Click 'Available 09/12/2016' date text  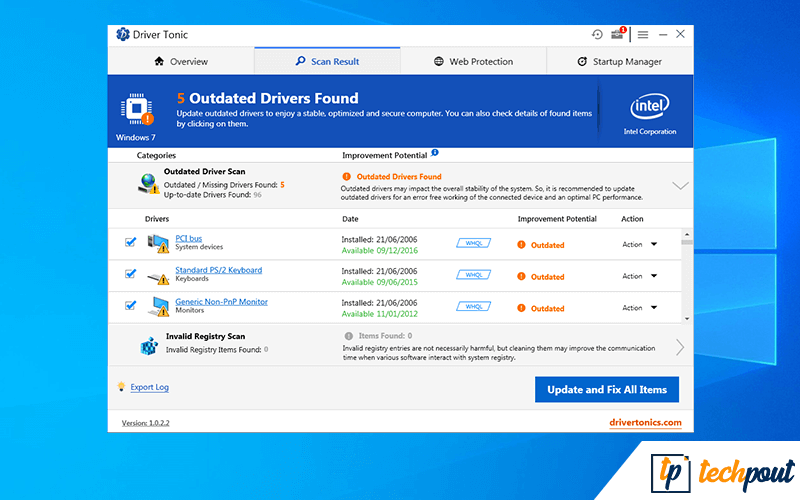coord(380,251)
